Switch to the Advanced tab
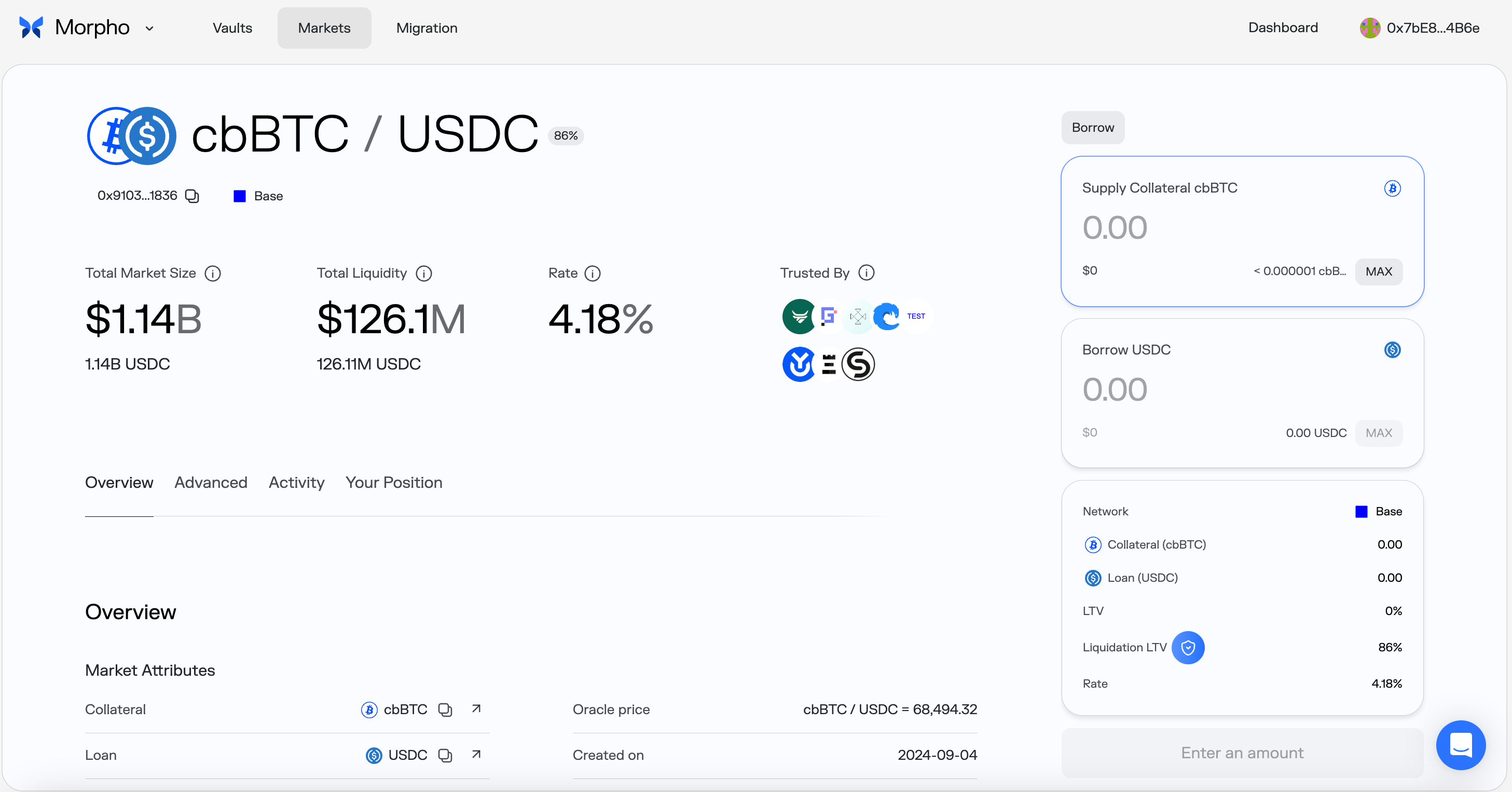This screenshot has width=1512, height=792. [x=211, y=483]
